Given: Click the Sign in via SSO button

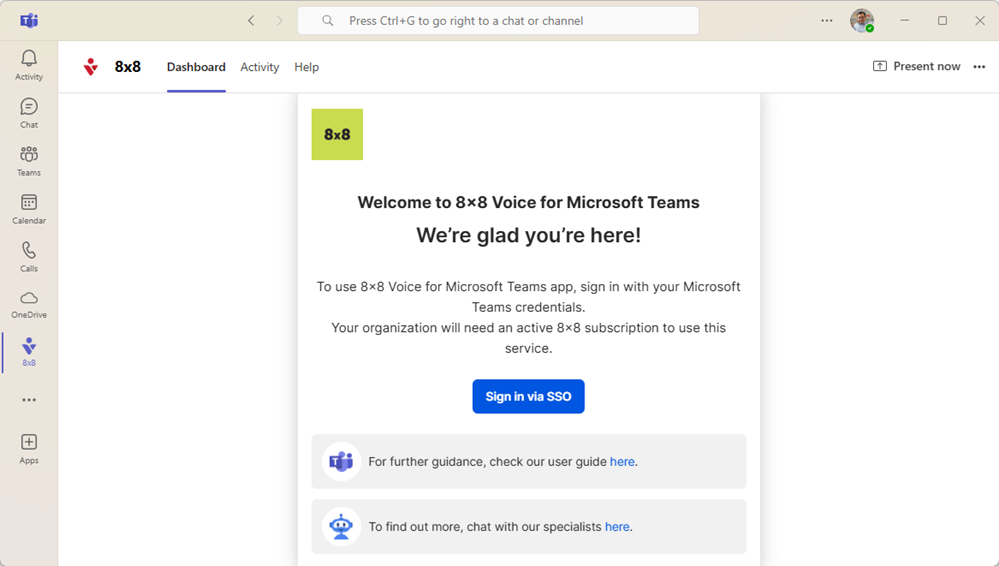Looking at the screenshot, I should 528,396.
